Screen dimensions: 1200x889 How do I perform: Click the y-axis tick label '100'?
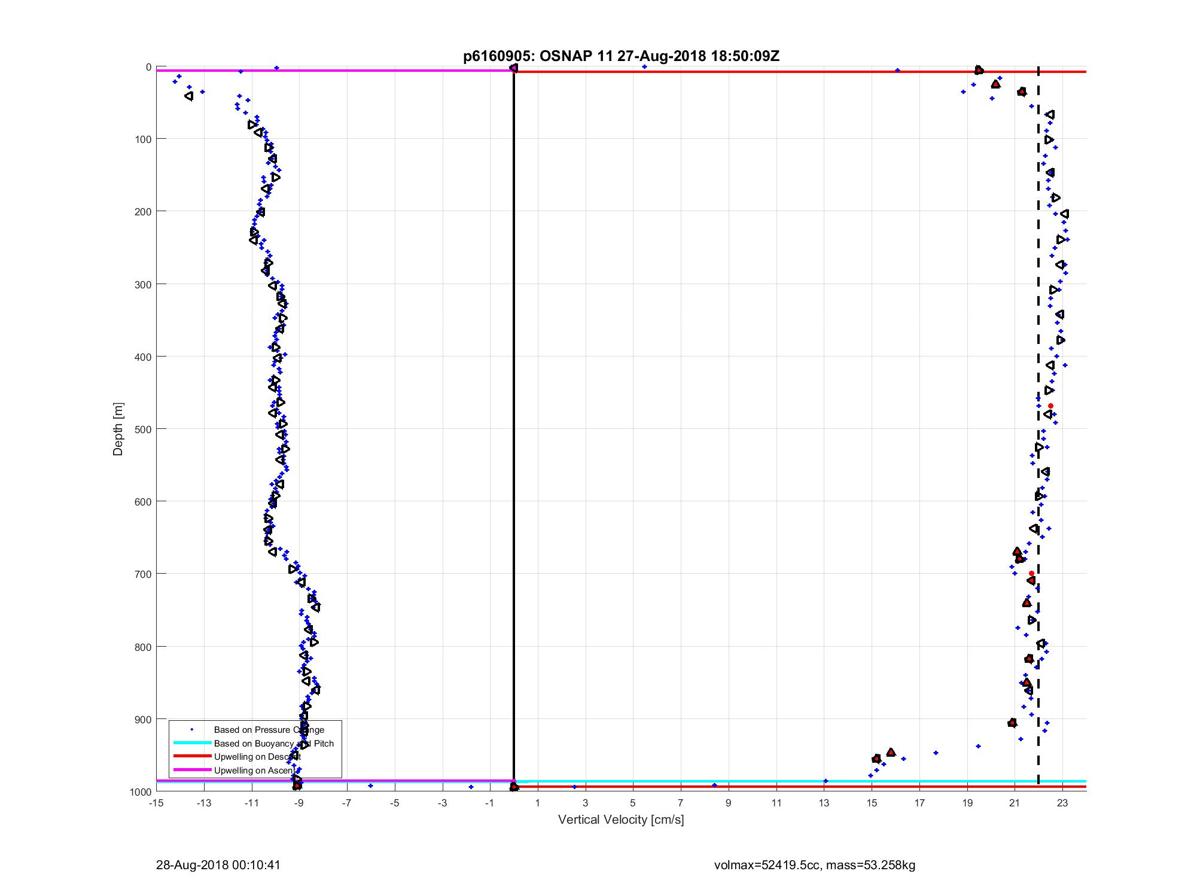tap(141, 139)
